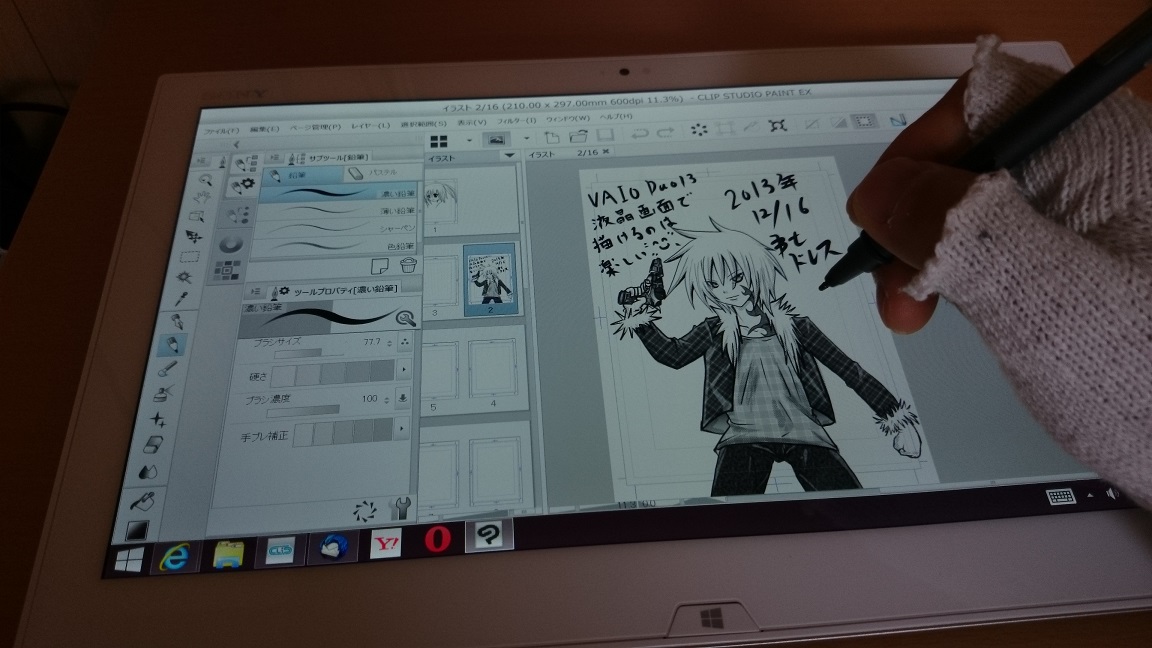
Task: Open the sub tool detail wrench icon
Action: (x=401, y=507)
